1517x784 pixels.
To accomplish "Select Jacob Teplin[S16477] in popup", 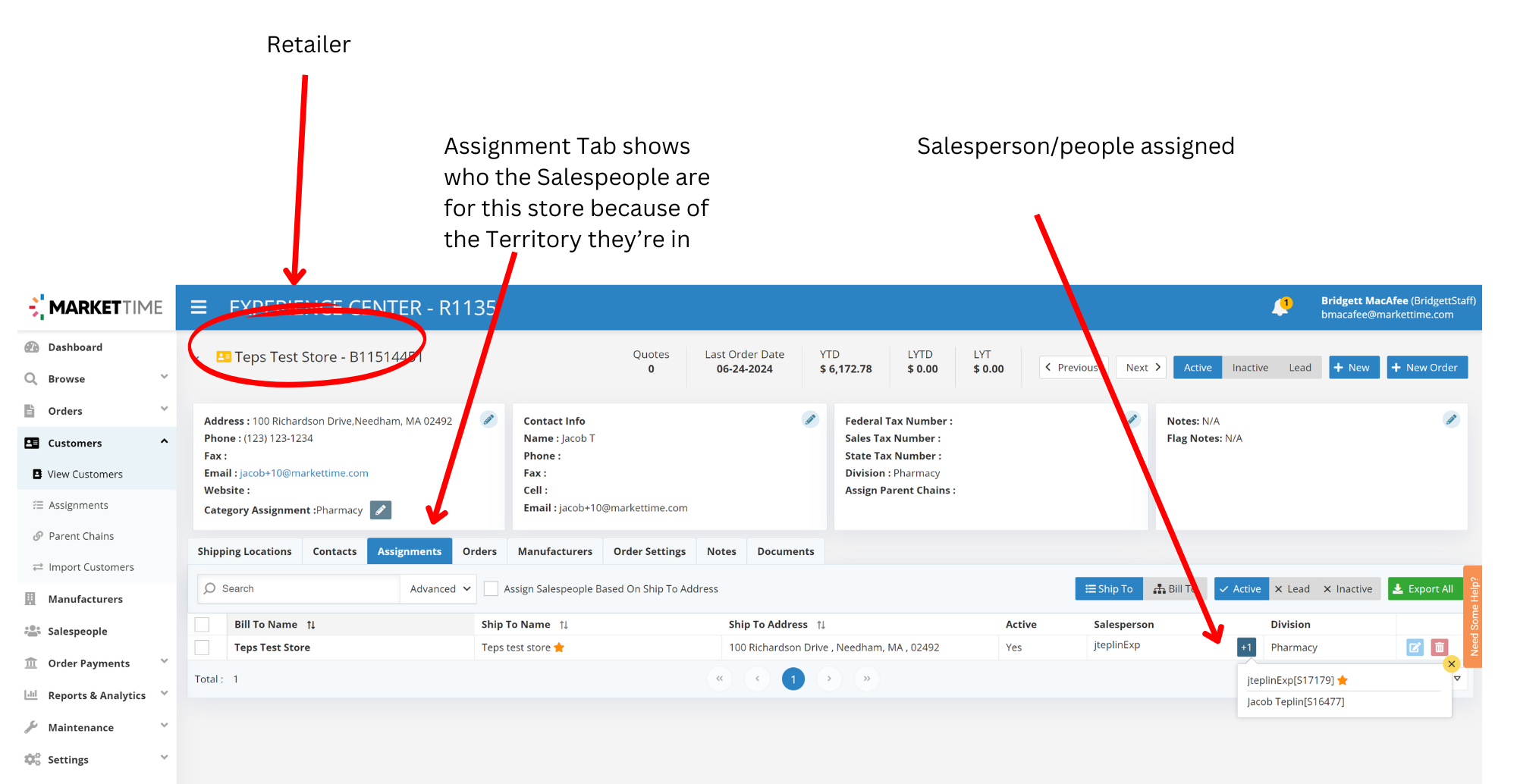I will pyautogui.click(x=1296, y=701).
